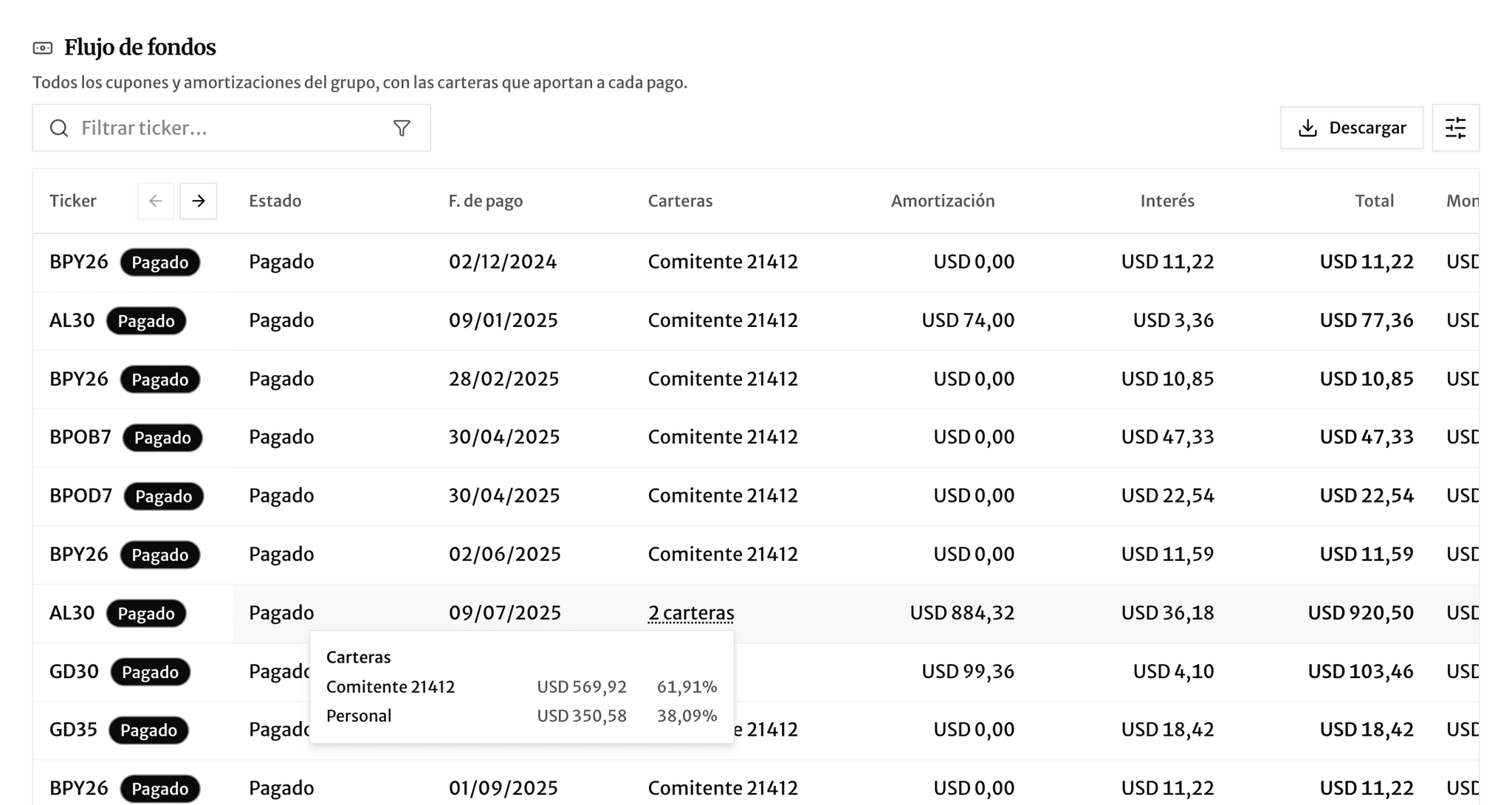Click amortization USD 74,00
This screenshot has width=1512, height=805.
968,320
